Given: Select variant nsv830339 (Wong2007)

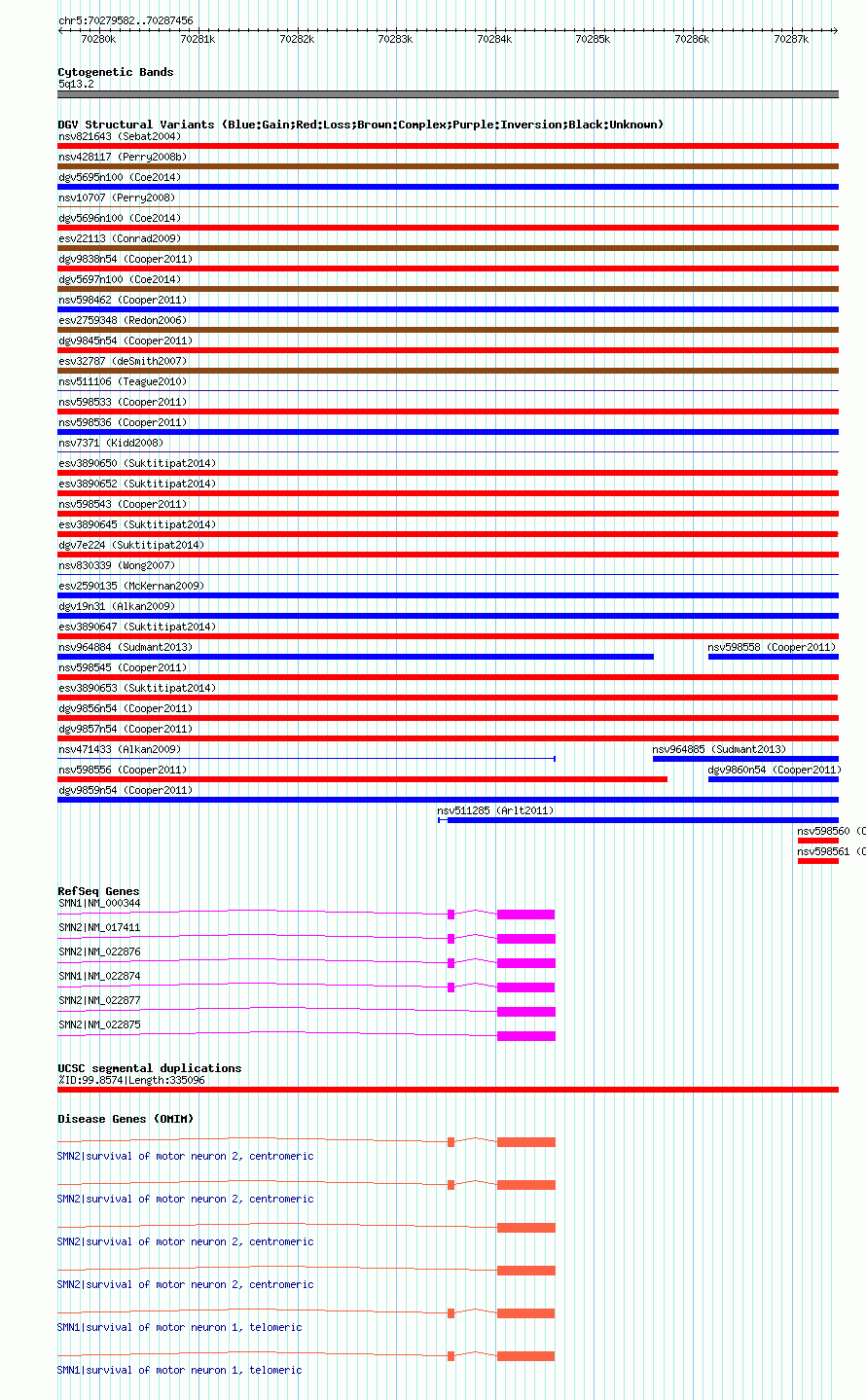Looking at the screenshot, I should (117, 565).
